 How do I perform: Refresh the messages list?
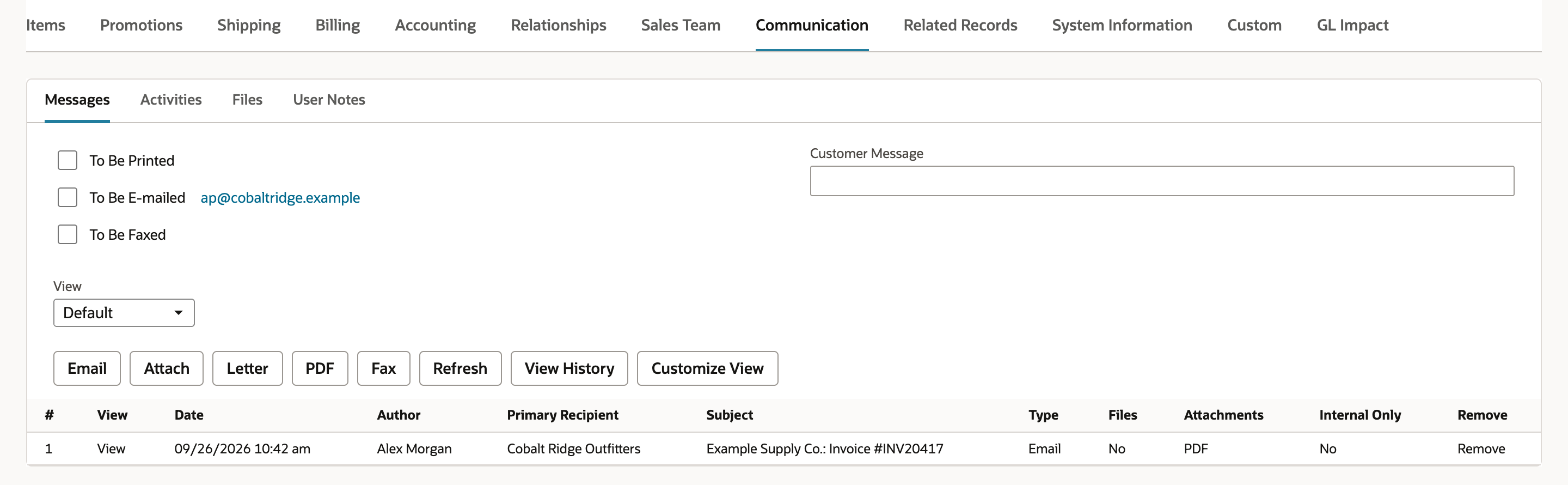(x=460, y=368)
